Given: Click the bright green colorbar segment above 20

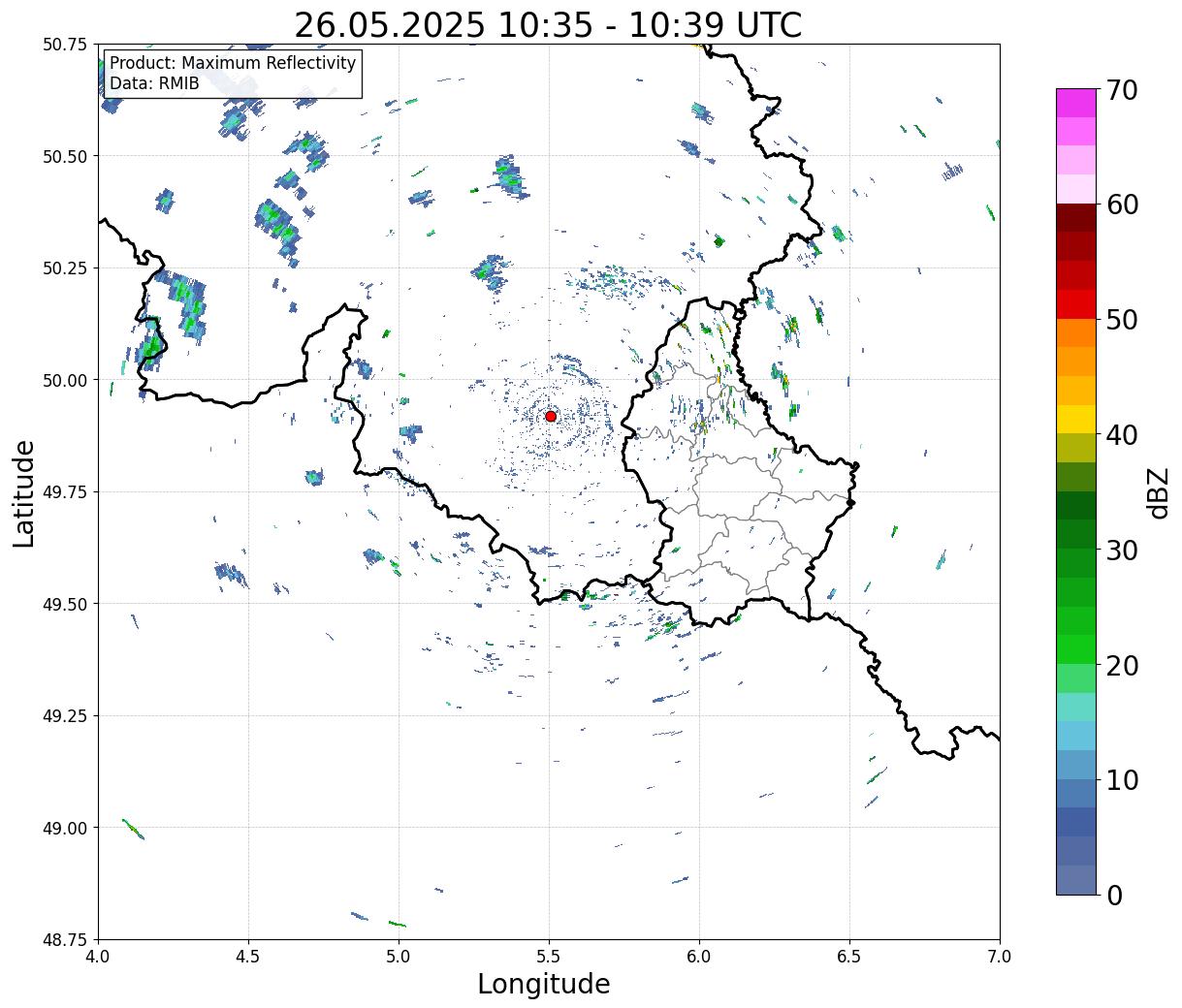Looking at the screenshot, I should coord(1076,649).
